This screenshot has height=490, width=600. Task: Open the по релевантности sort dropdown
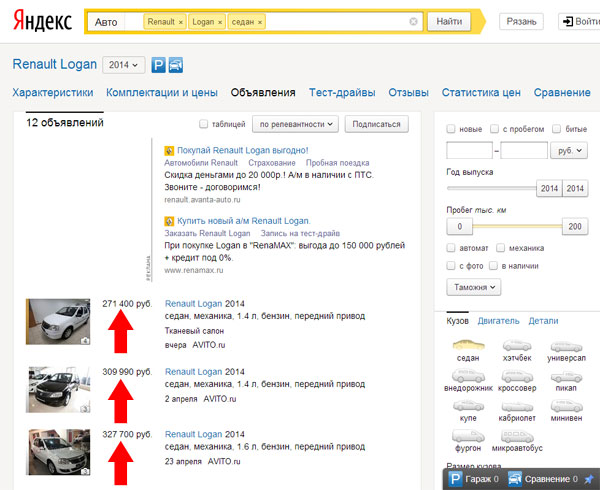click(x=295, y=124)
